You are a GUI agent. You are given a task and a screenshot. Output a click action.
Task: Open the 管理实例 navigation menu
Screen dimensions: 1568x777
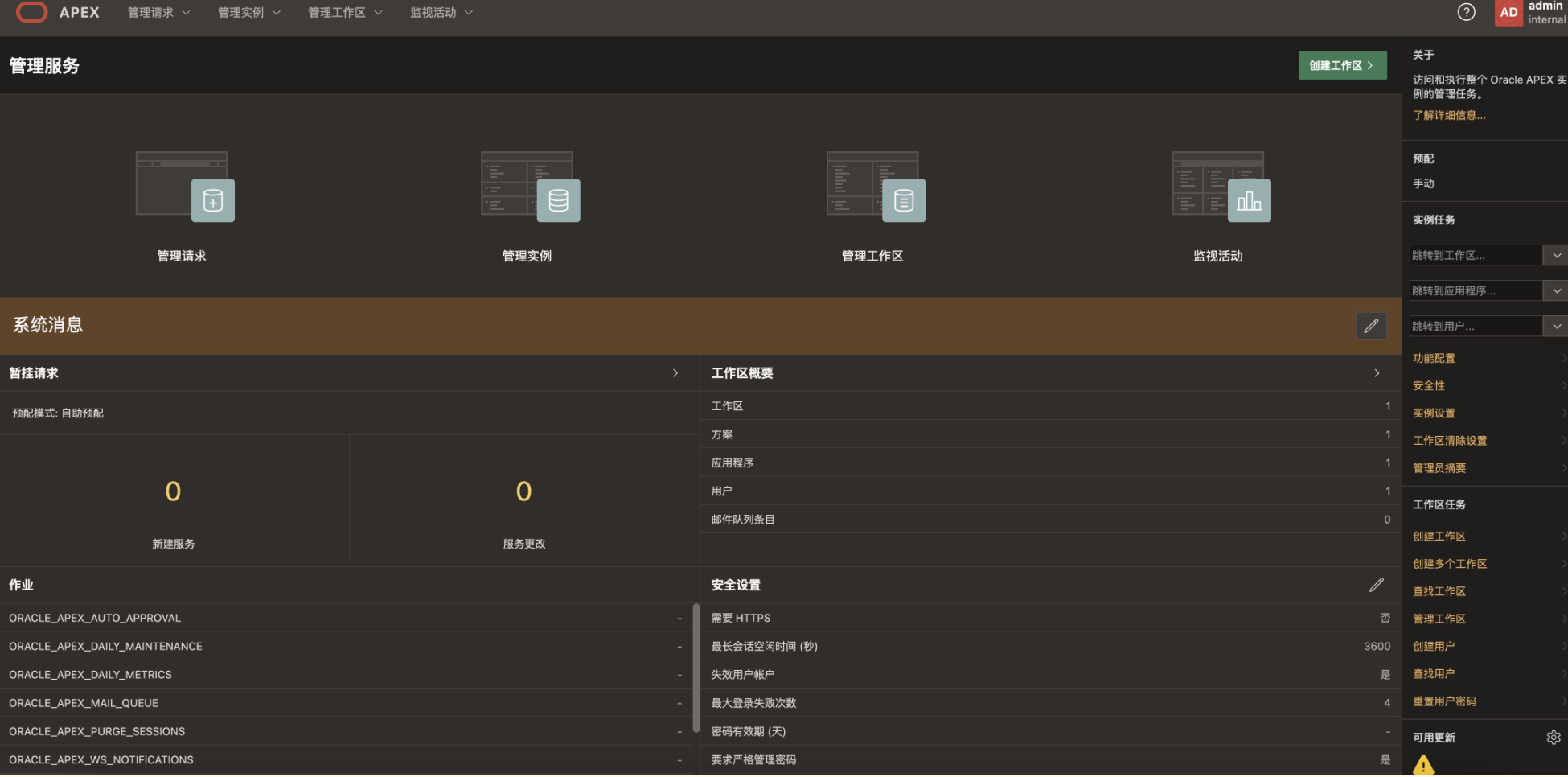pos(249,13)
